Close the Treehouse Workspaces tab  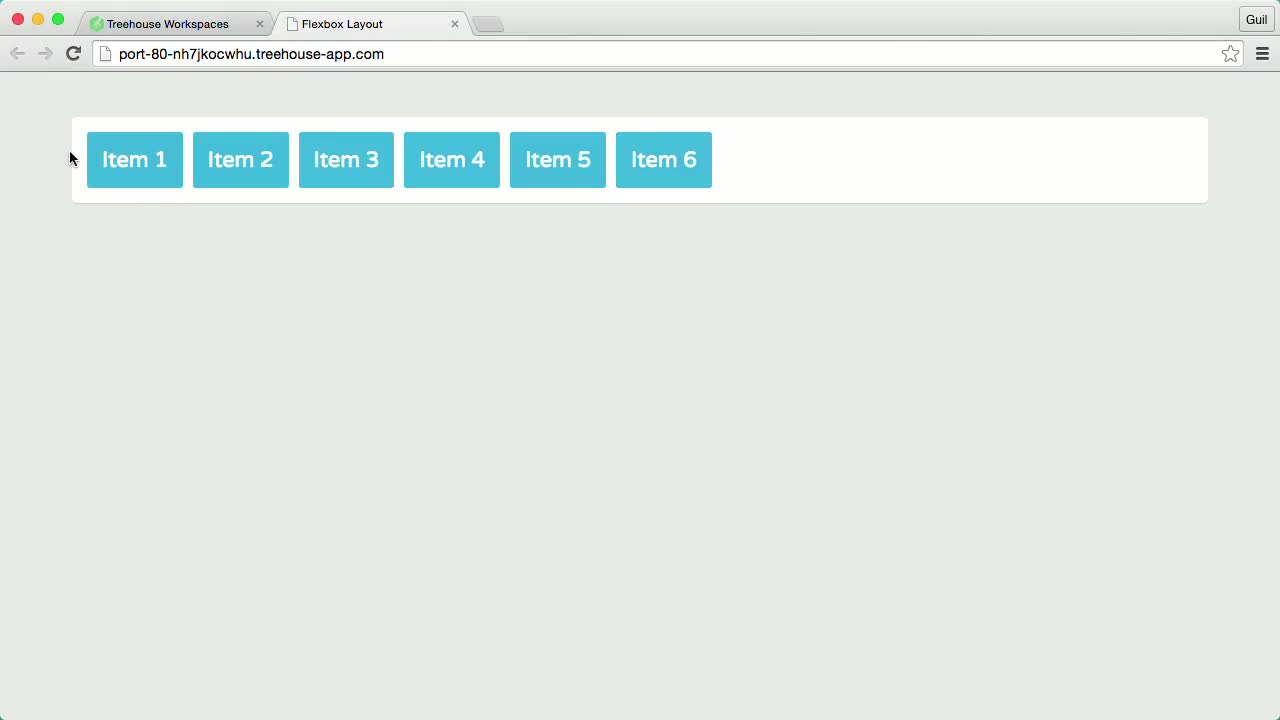coord(259,23)
